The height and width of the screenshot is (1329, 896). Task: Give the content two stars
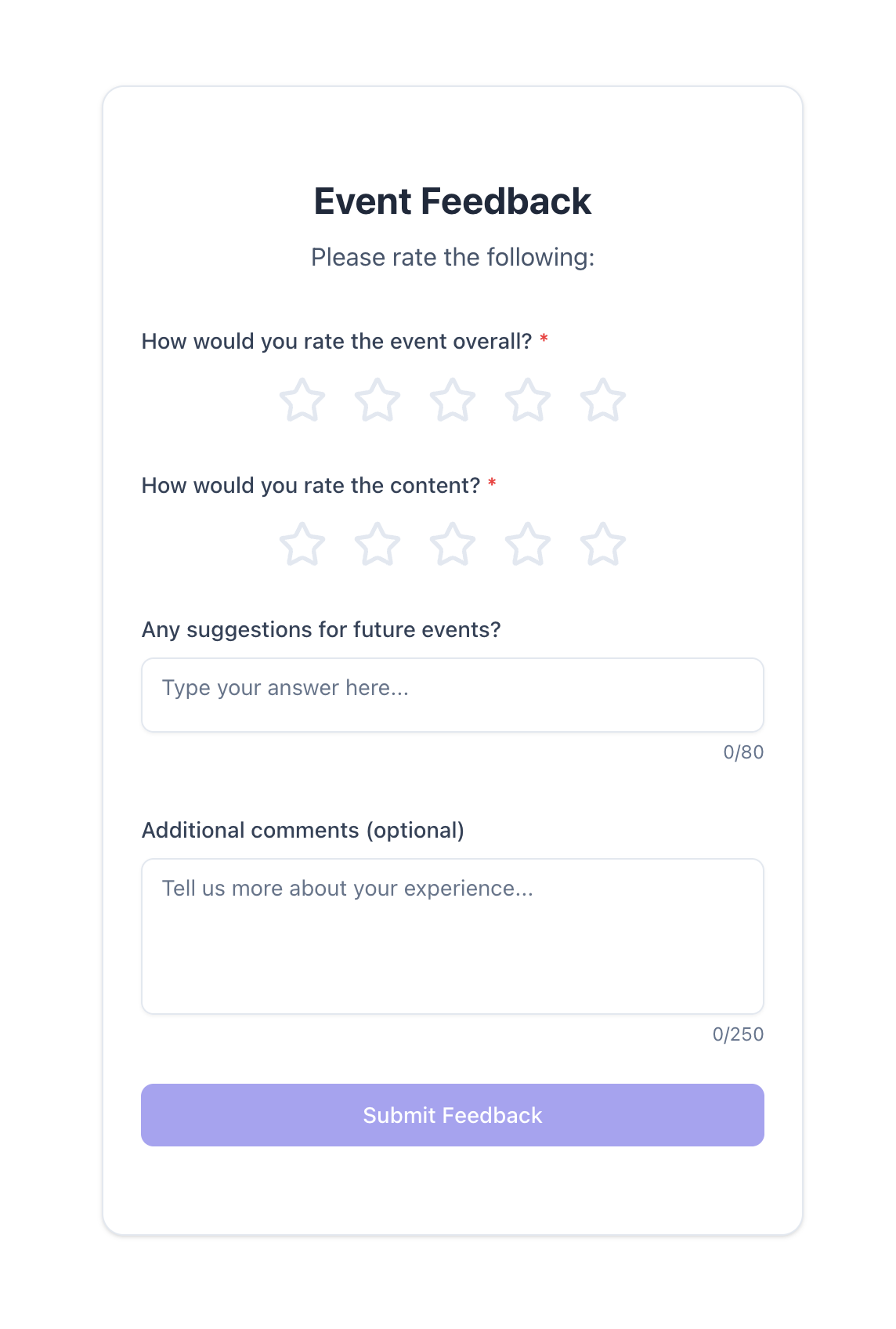tap(378, 544)
